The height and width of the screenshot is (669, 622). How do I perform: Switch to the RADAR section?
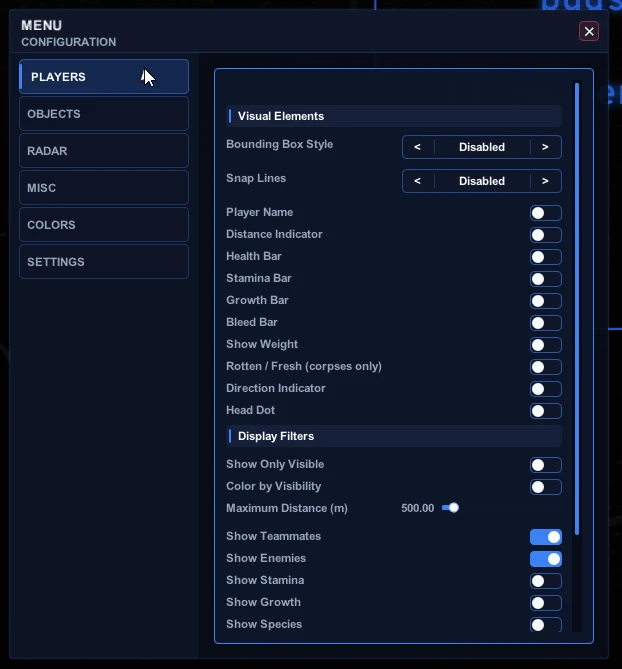[x=104, y=151]
